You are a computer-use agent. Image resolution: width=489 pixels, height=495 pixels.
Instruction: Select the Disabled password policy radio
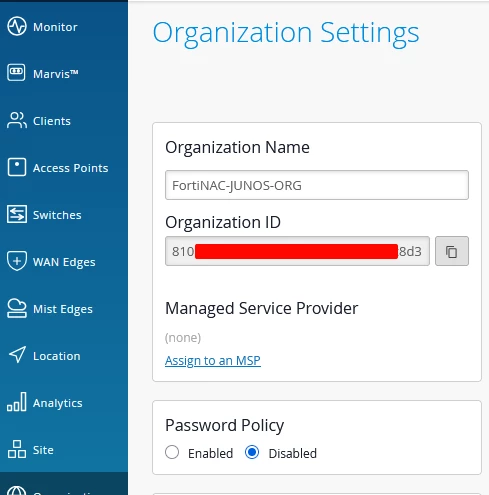252,452
